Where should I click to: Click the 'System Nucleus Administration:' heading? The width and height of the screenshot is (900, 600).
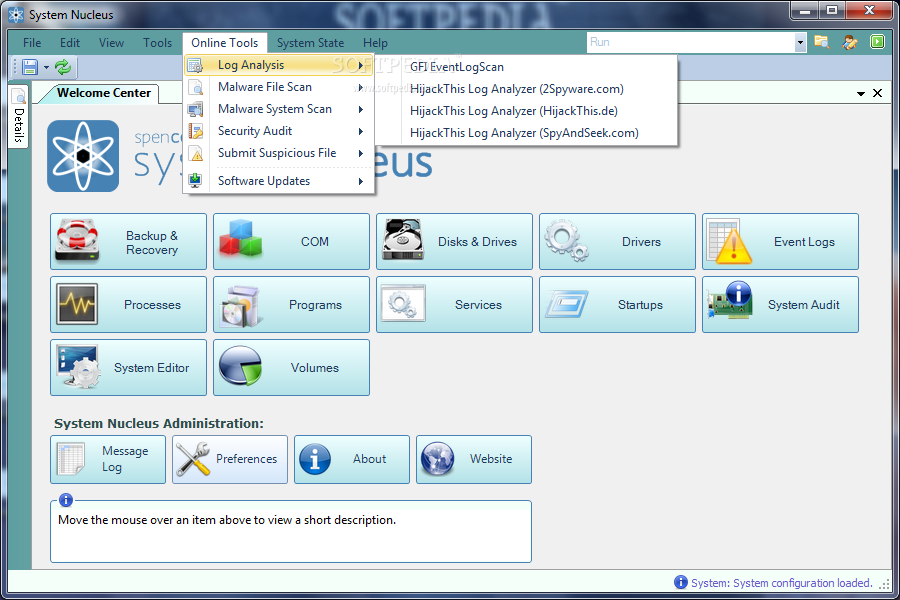[x=159, y=423]
